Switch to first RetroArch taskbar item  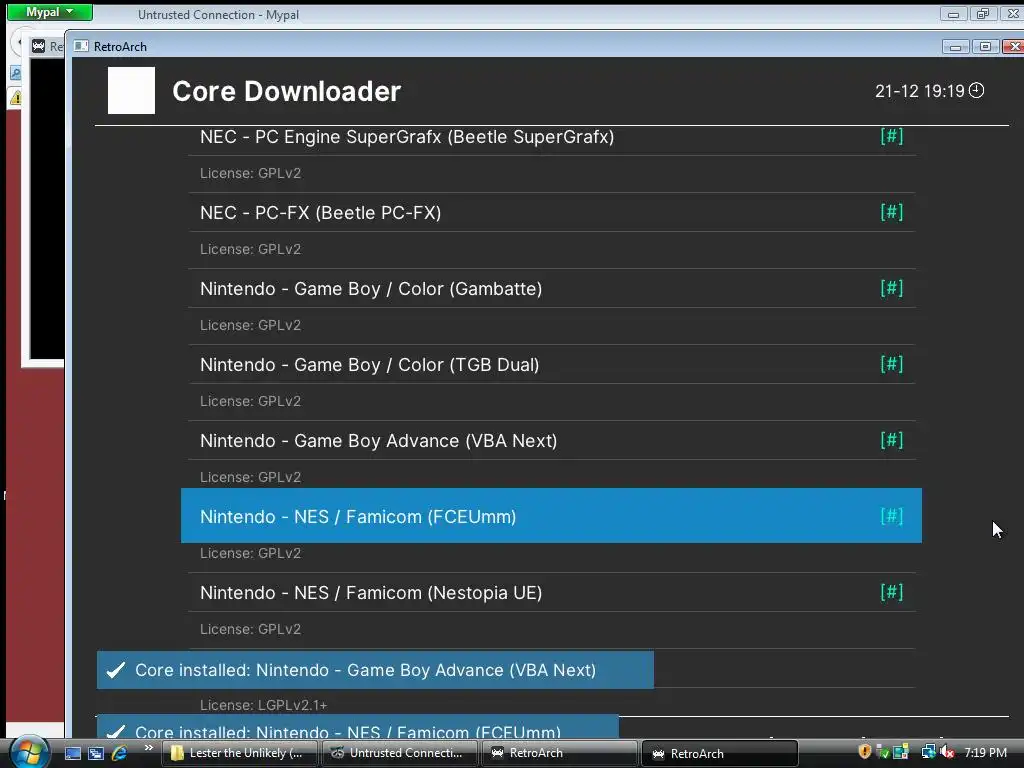[560, 753]
